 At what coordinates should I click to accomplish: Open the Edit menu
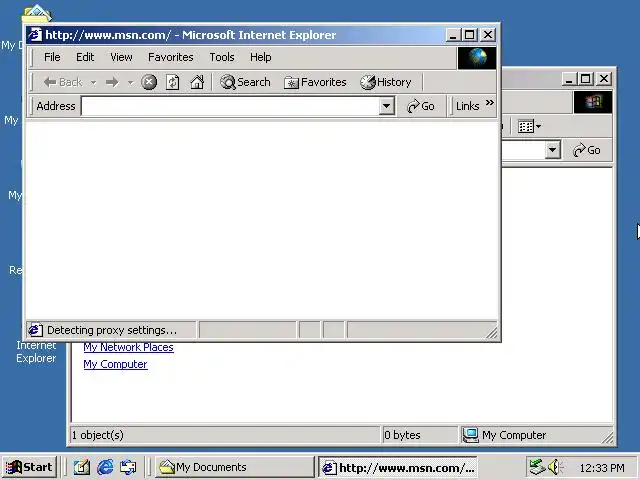pos(85,57)
